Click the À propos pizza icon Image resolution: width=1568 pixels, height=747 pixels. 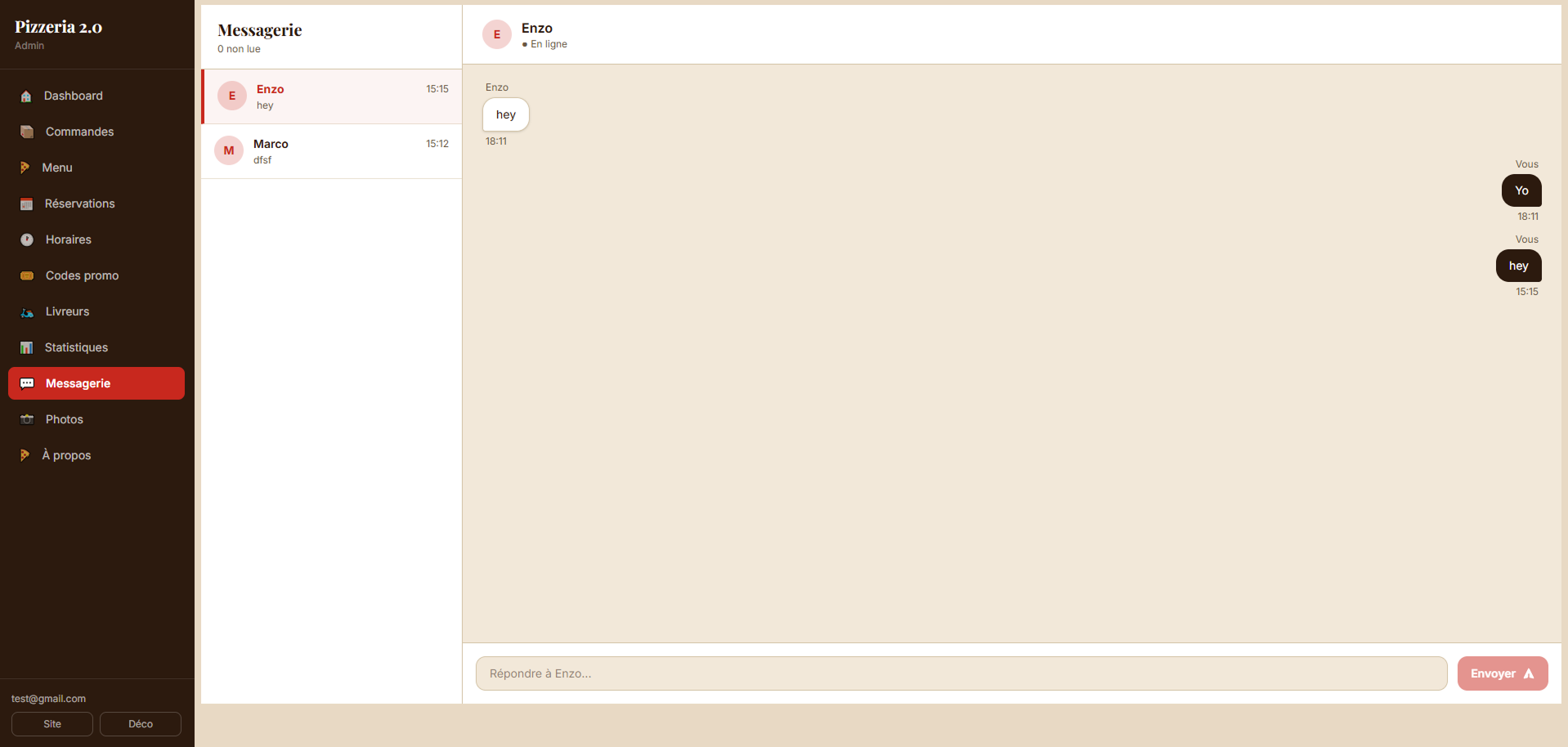25,455
